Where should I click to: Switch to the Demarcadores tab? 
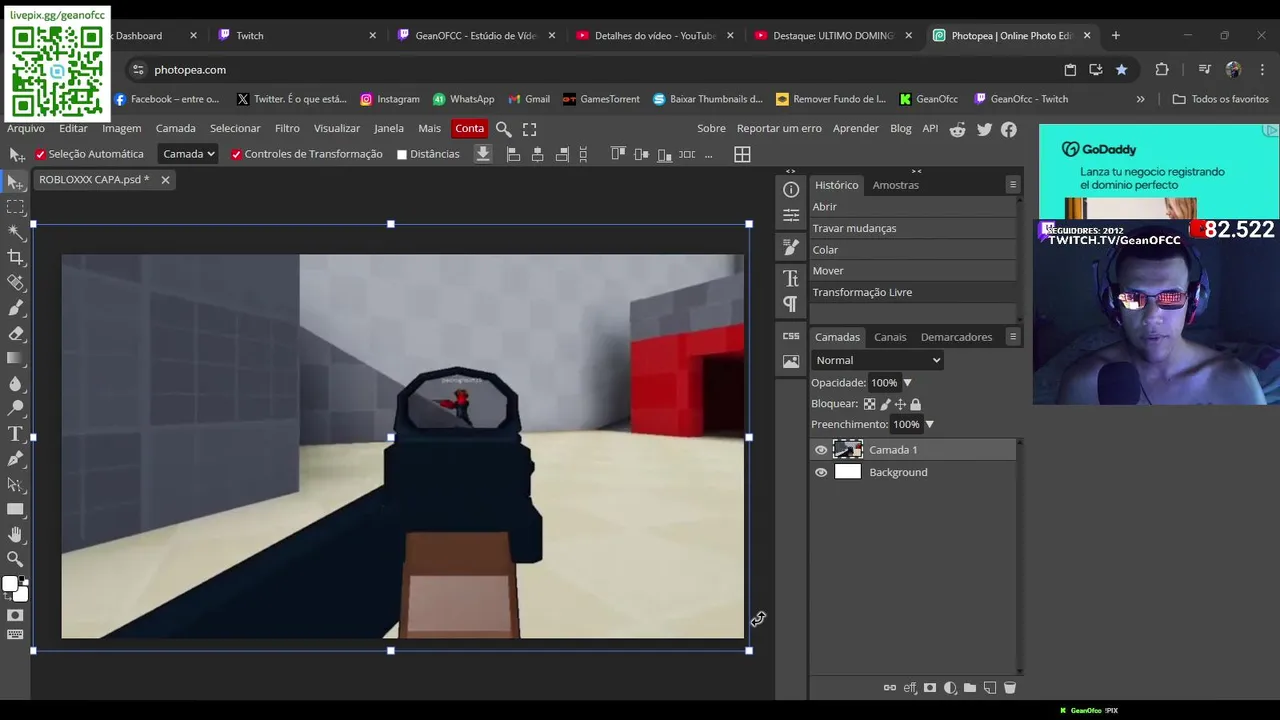click(956, 337)
